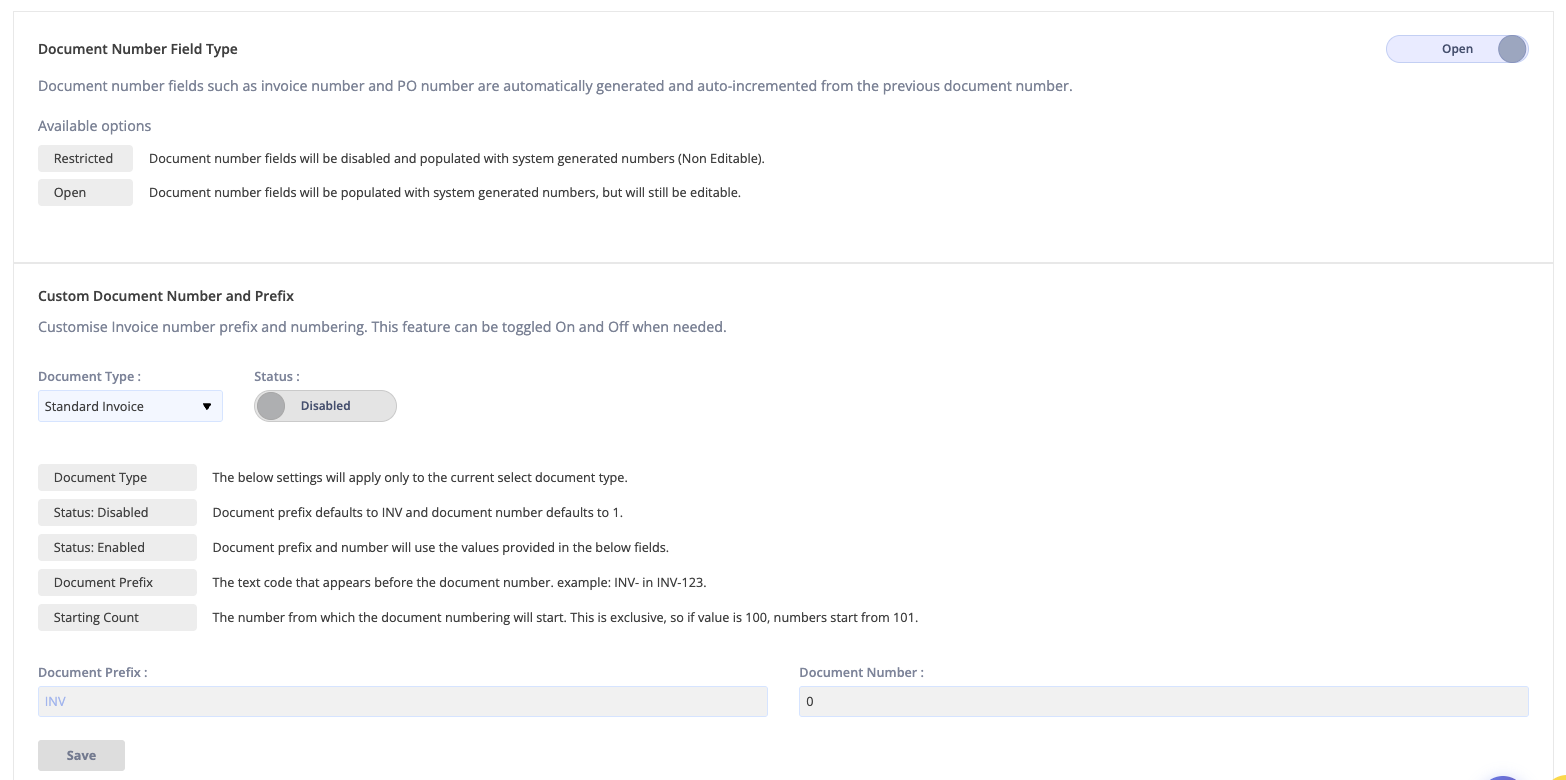Click the Save button
Viewport: 1566px width, 780px height.
point(81,755)
